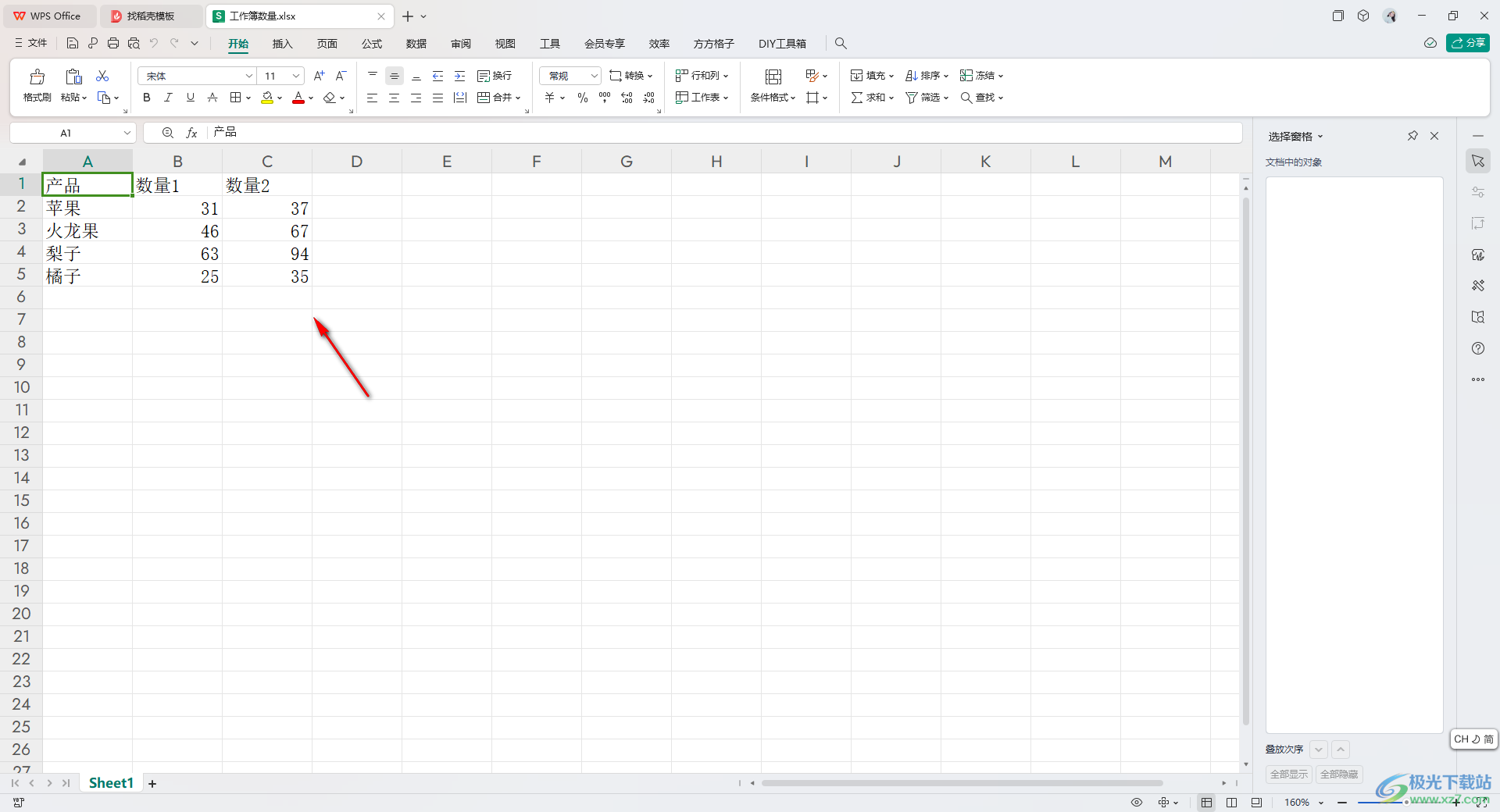Switch to the 找稻壳模板 tab
This screenshot has width=1500, height=812.
151,16
